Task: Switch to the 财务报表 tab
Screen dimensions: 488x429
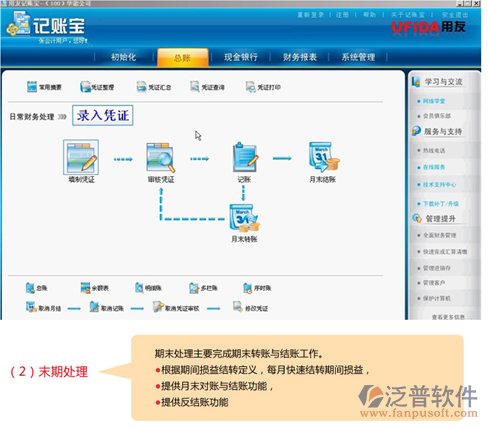Action: pos(300,57)
